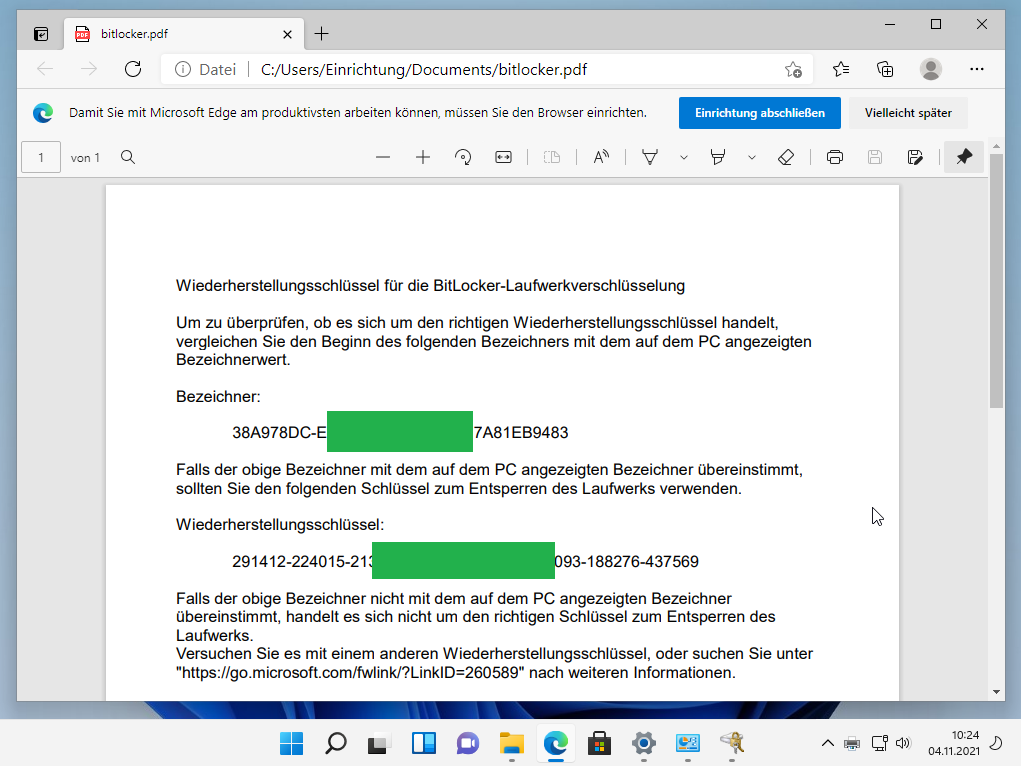Open the tab actions menu icon

tap(40, 34)
